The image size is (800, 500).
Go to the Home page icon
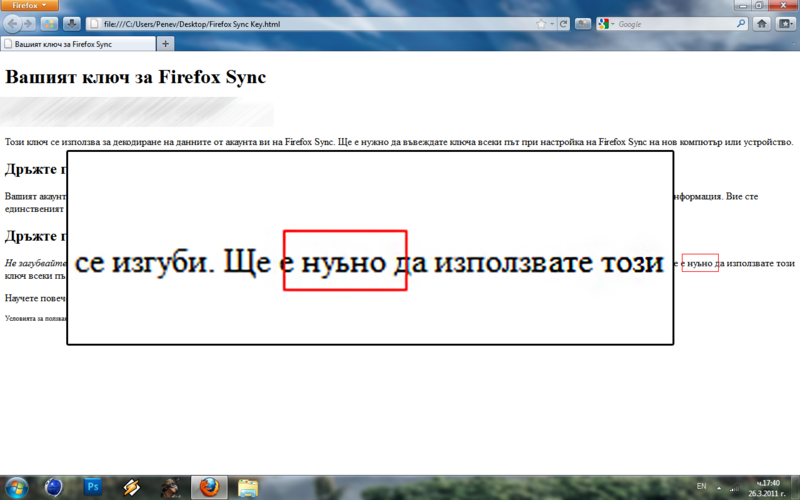(762, 23)
